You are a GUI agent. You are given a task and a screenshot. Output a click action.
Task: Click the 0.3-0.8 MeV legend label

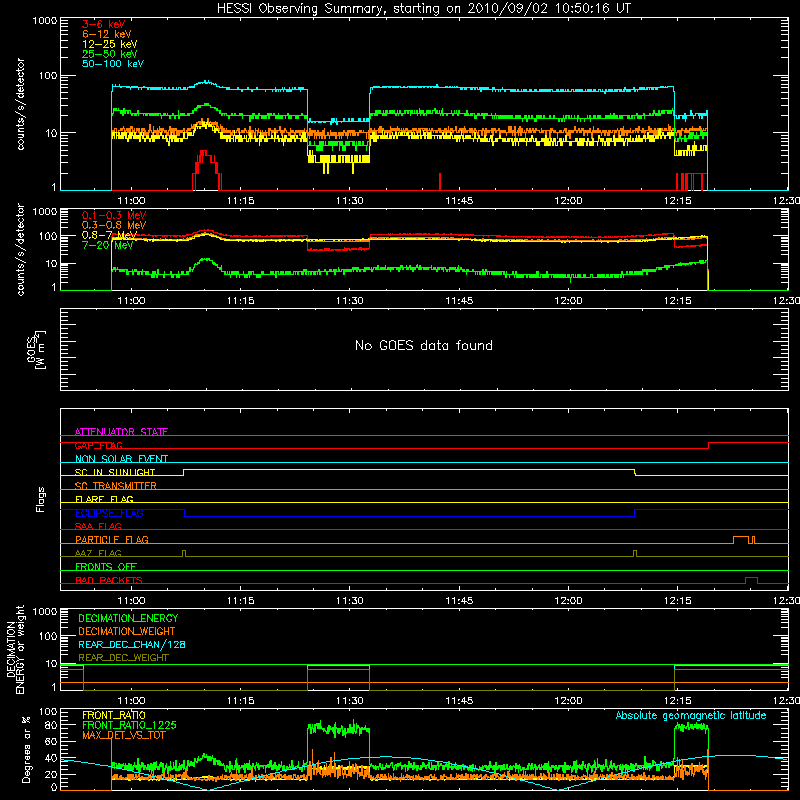pos(114,225)
